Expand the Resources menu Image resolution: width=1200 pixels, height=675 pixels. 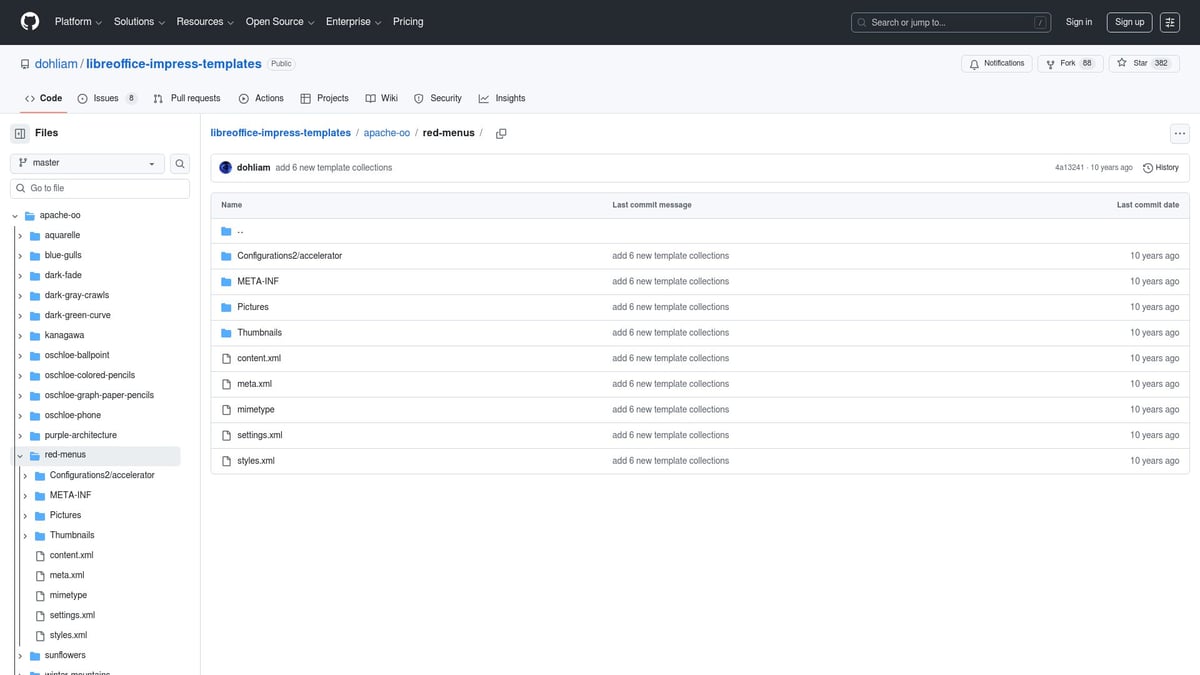pos(205,21)
